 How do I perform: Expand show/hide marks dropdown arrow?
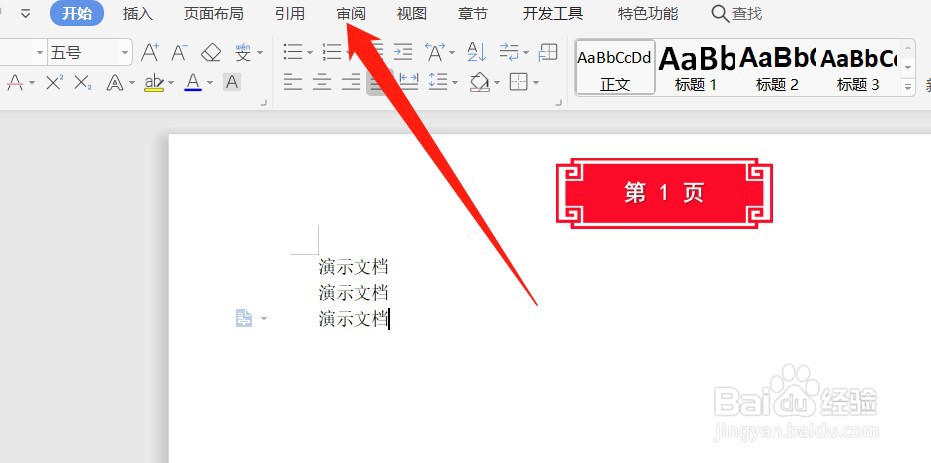(x=526, y=53)
